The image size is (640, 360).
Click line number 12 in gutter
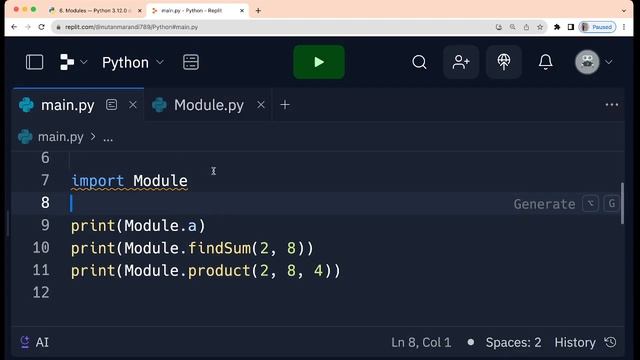[x=41, y=293]
